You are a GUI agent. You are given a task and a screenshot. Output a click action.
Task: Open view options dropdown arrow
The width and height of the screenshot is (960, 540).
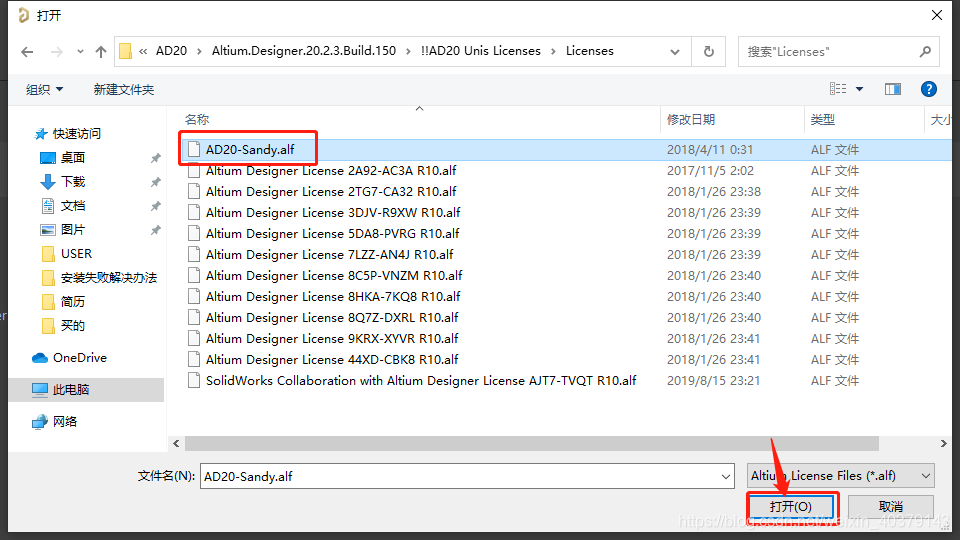click(x=860, y=89)
